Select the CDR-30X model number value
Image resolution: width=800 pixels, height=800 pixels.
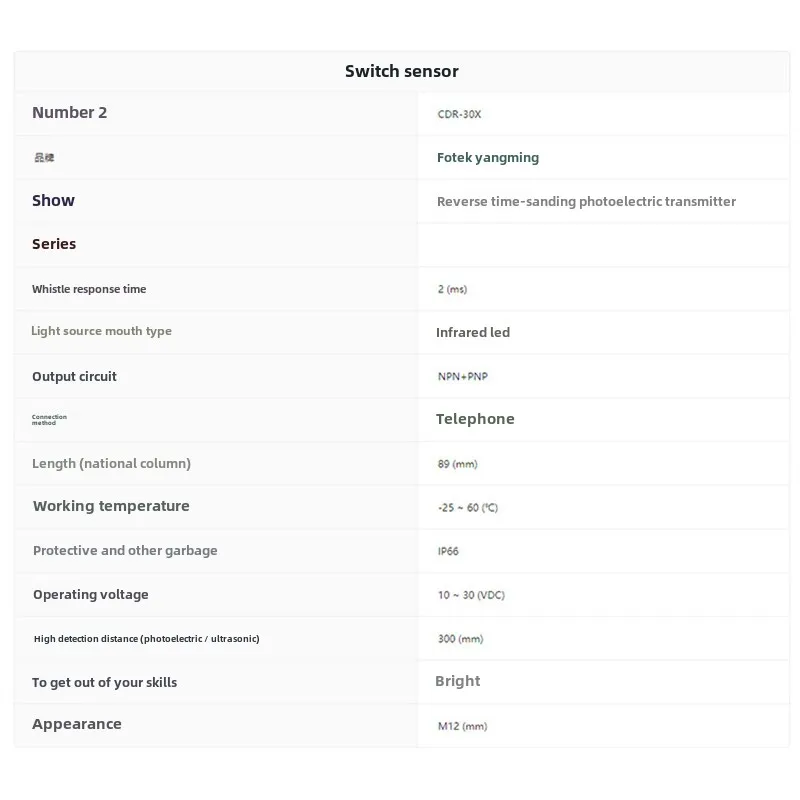459,114
